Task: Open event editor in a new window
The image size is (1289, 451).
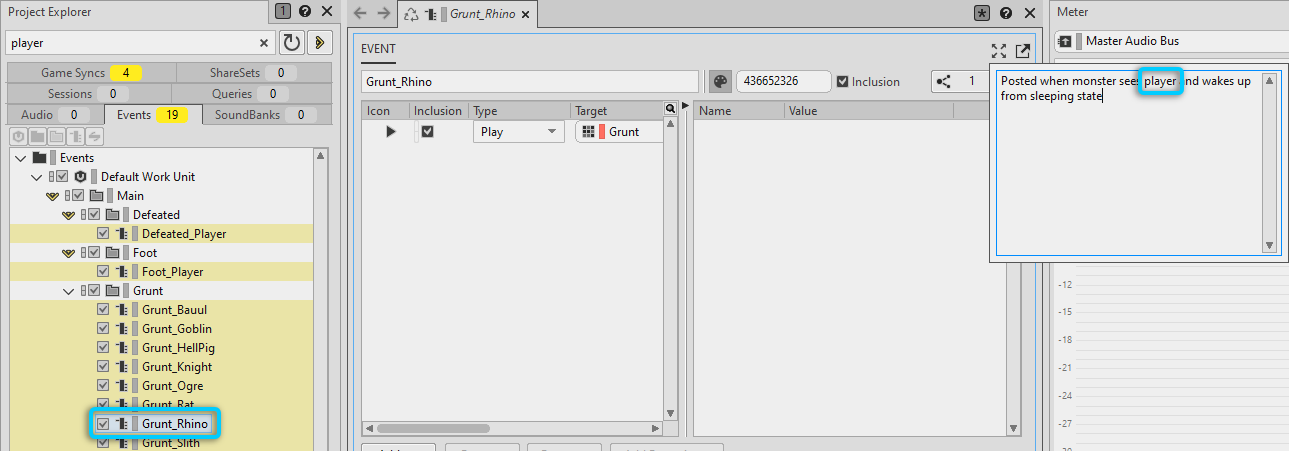Action: coord(1022,51)
